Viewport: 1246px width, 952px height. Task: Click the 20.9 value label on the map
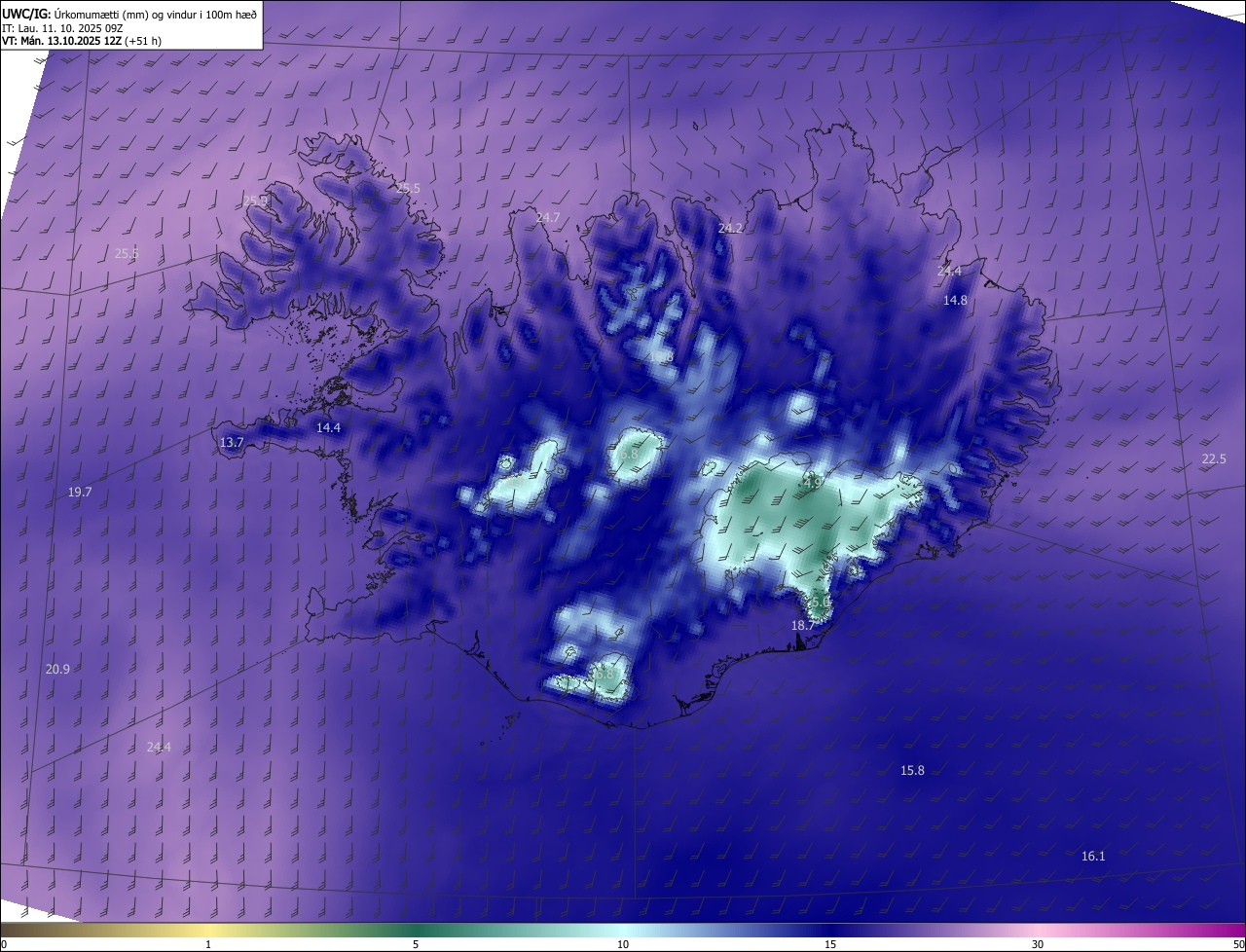tap(57, 670)
